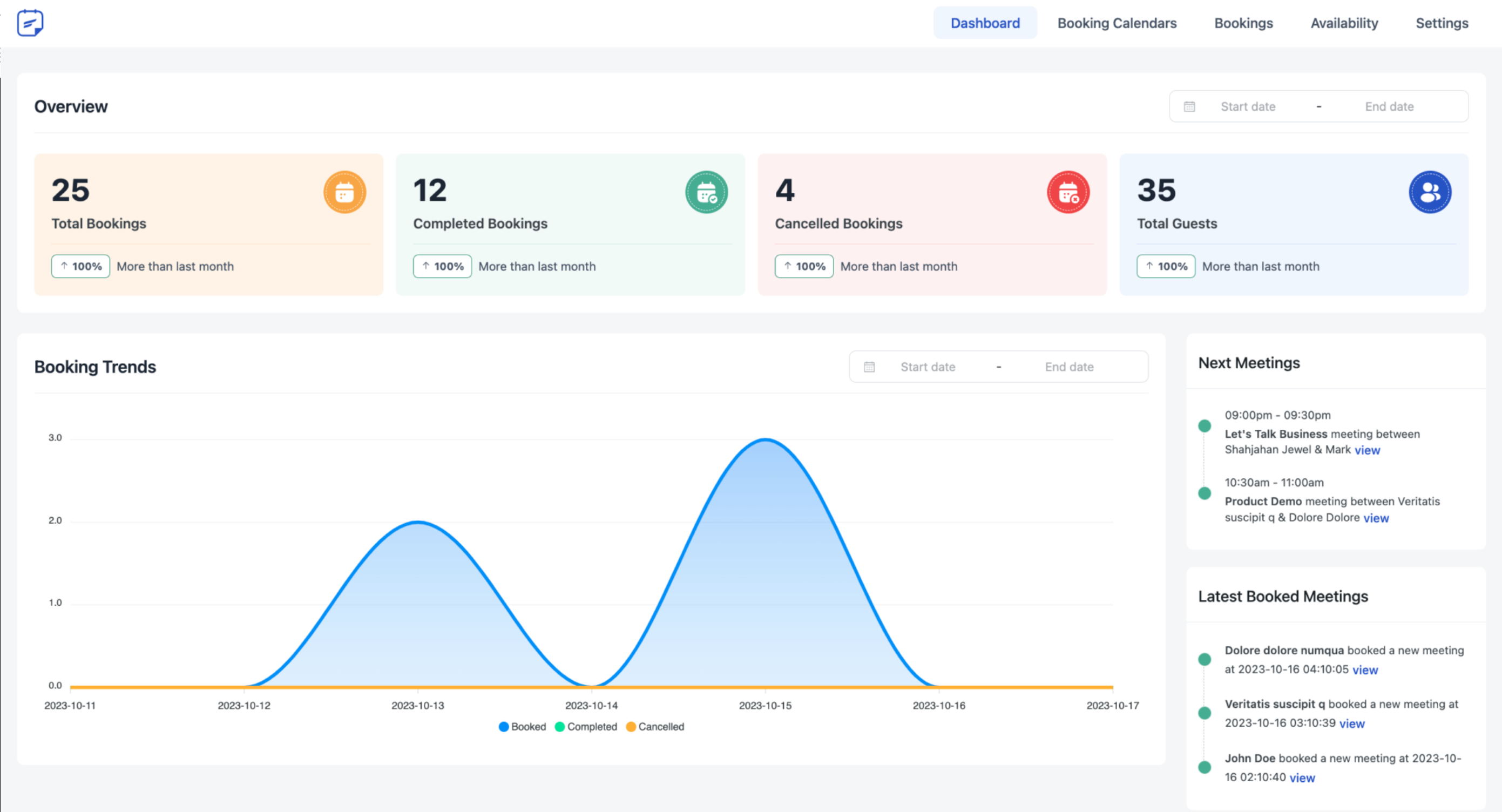The height and width of the screenshot is (812, 1502).
Task: Open the Overview date range calendar icon
Action: 1189,106
